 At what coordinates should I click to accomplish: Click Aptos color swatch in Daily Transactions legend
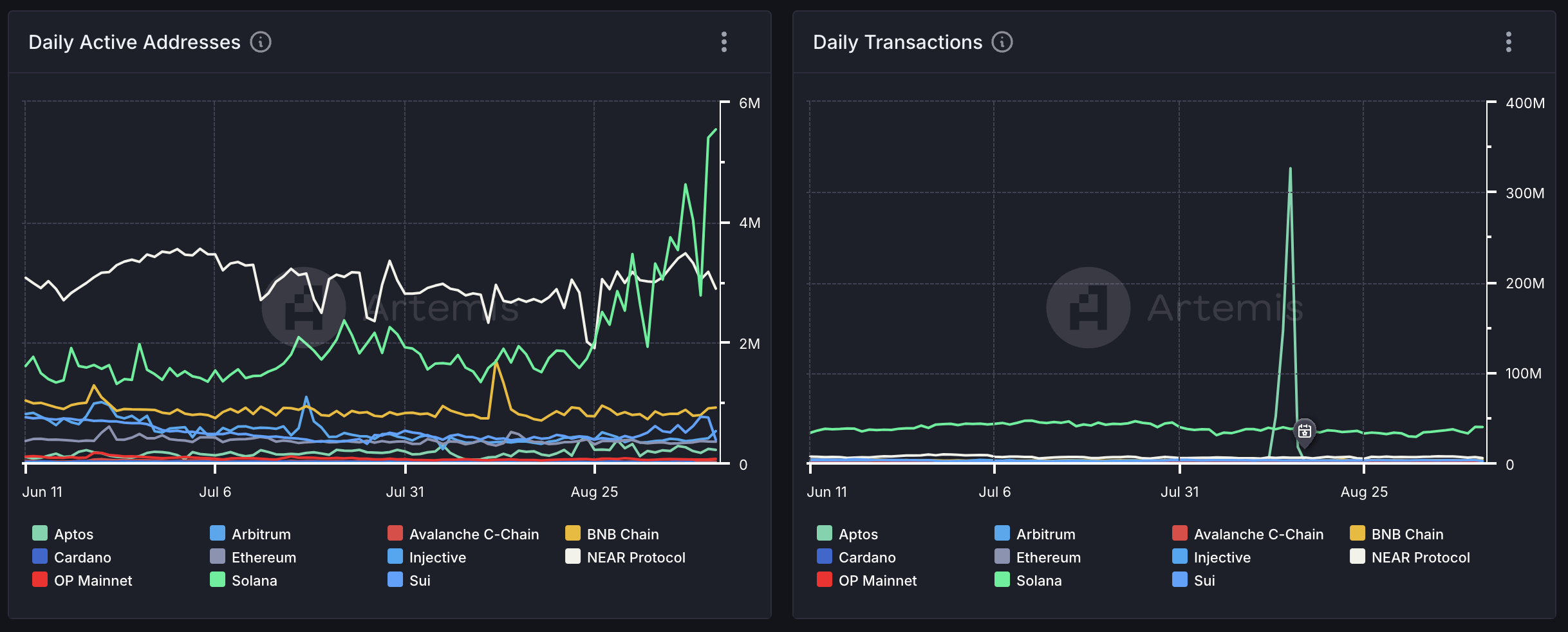click(825, 534)
